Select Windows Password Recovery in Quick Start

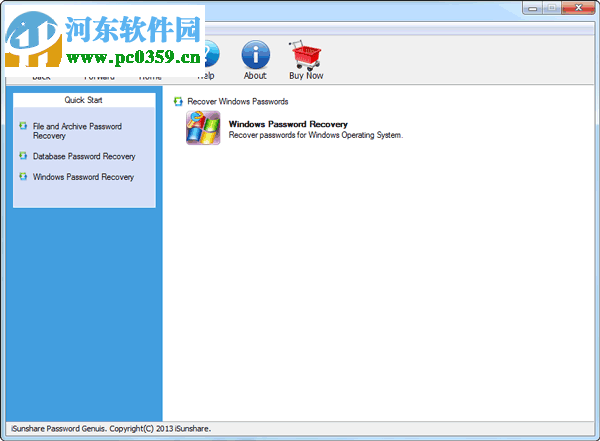tap(83, 177)
